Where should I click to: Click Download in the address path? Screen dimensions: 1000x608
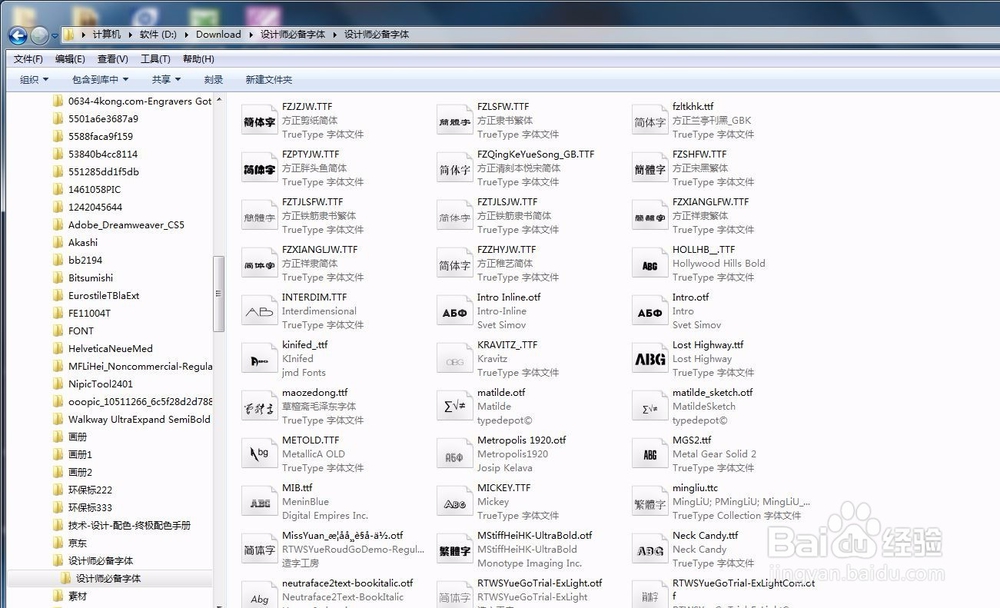218,34
